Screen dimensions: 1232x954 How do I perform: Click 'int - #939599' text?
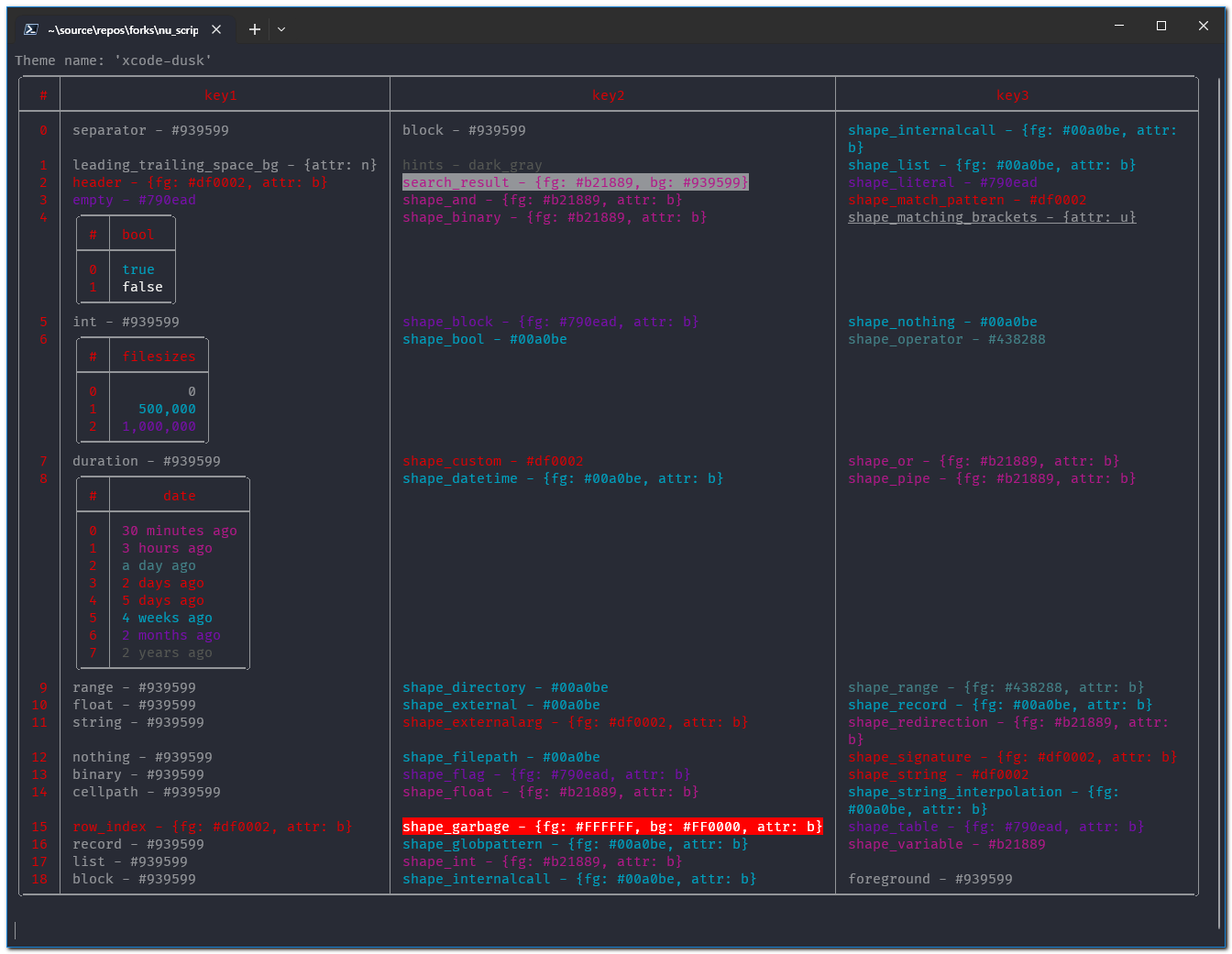(x=126, y=322)
